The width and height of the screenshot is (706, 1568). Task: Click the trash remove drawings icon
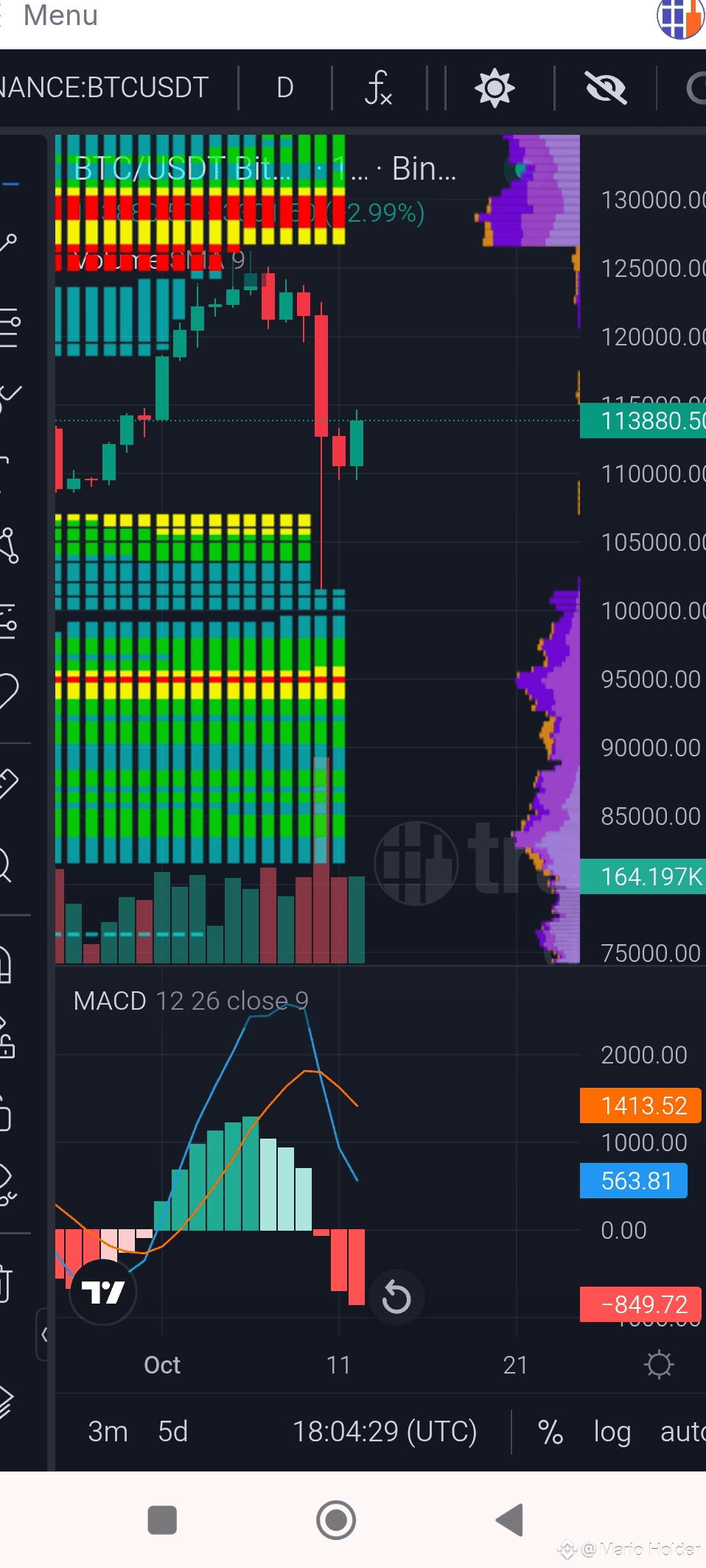coord(6,1283)
